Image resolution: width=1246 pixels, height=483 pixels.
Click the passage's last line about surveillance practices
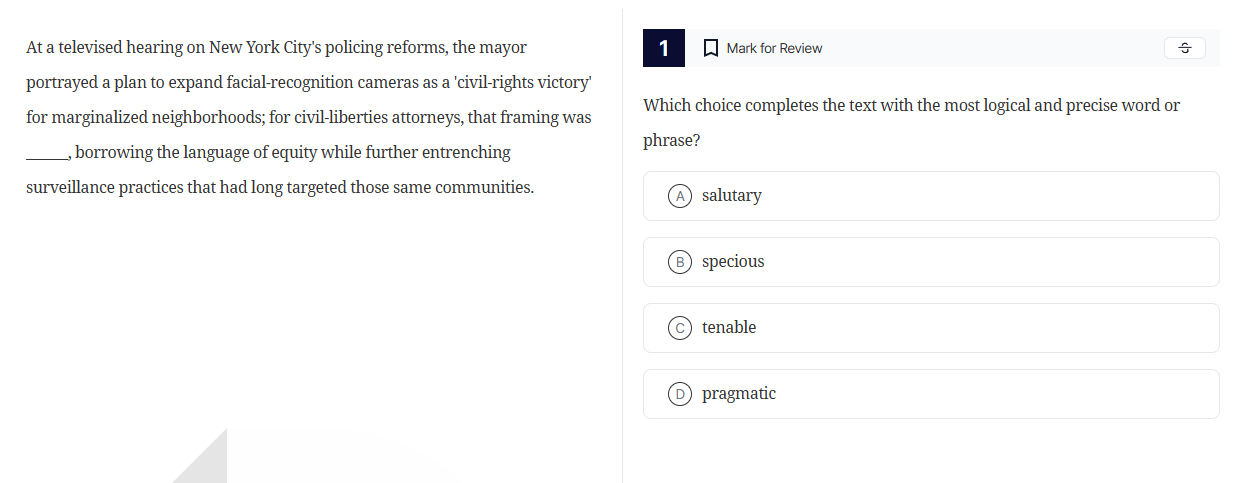click(x=280, y=187)
